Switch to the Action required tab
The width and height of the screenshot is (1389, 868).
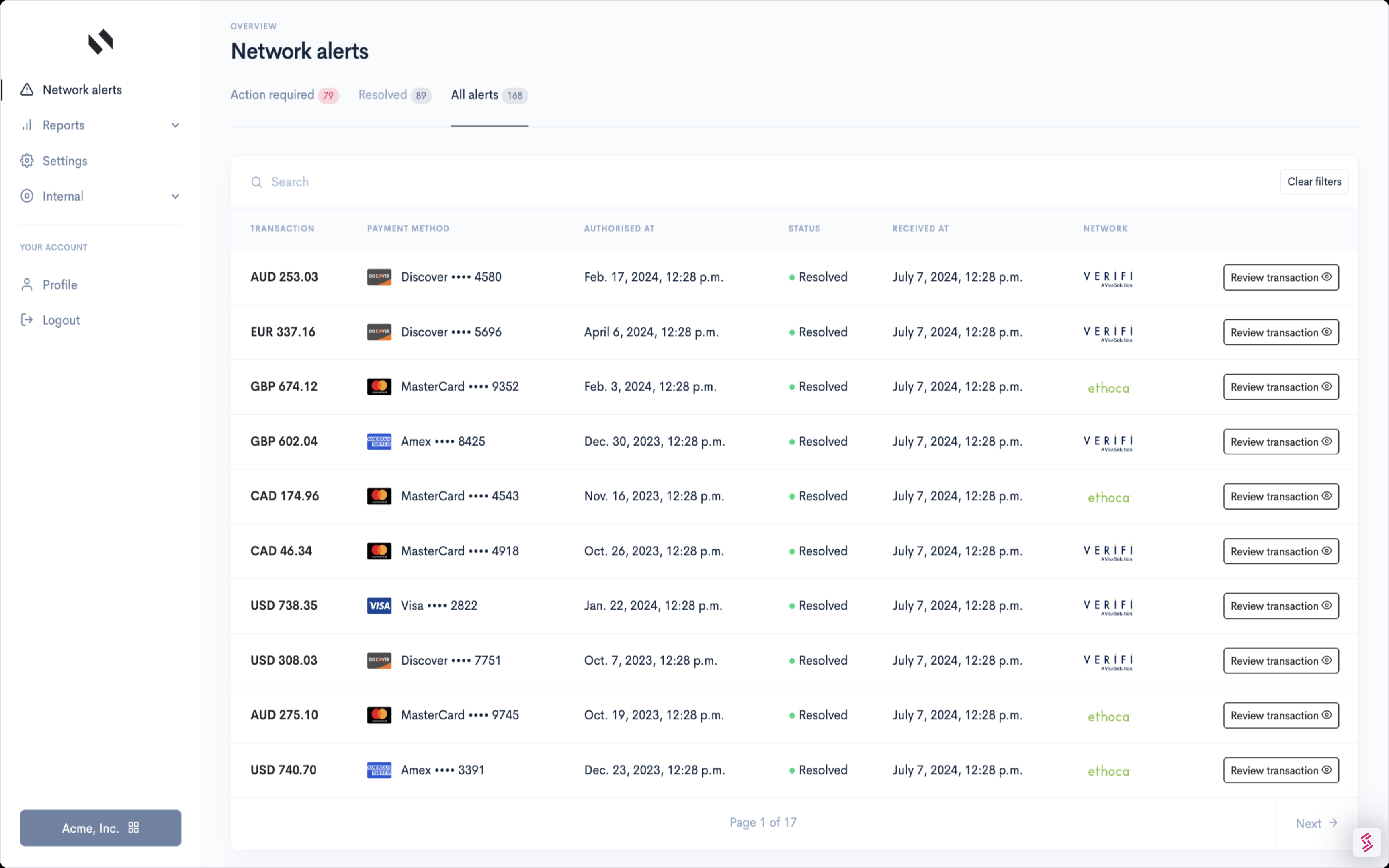[272, 95]
